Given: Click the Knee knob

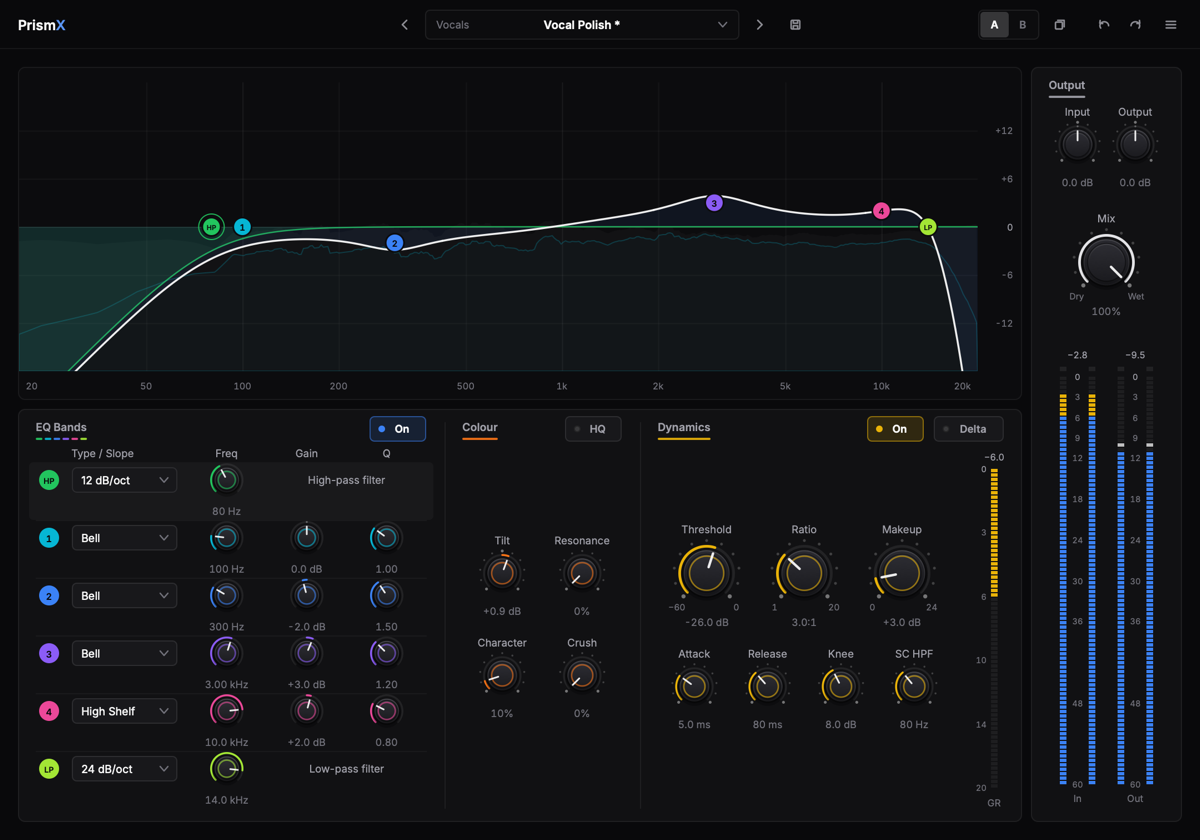Looking at the screenshot, I should [841, 687].
